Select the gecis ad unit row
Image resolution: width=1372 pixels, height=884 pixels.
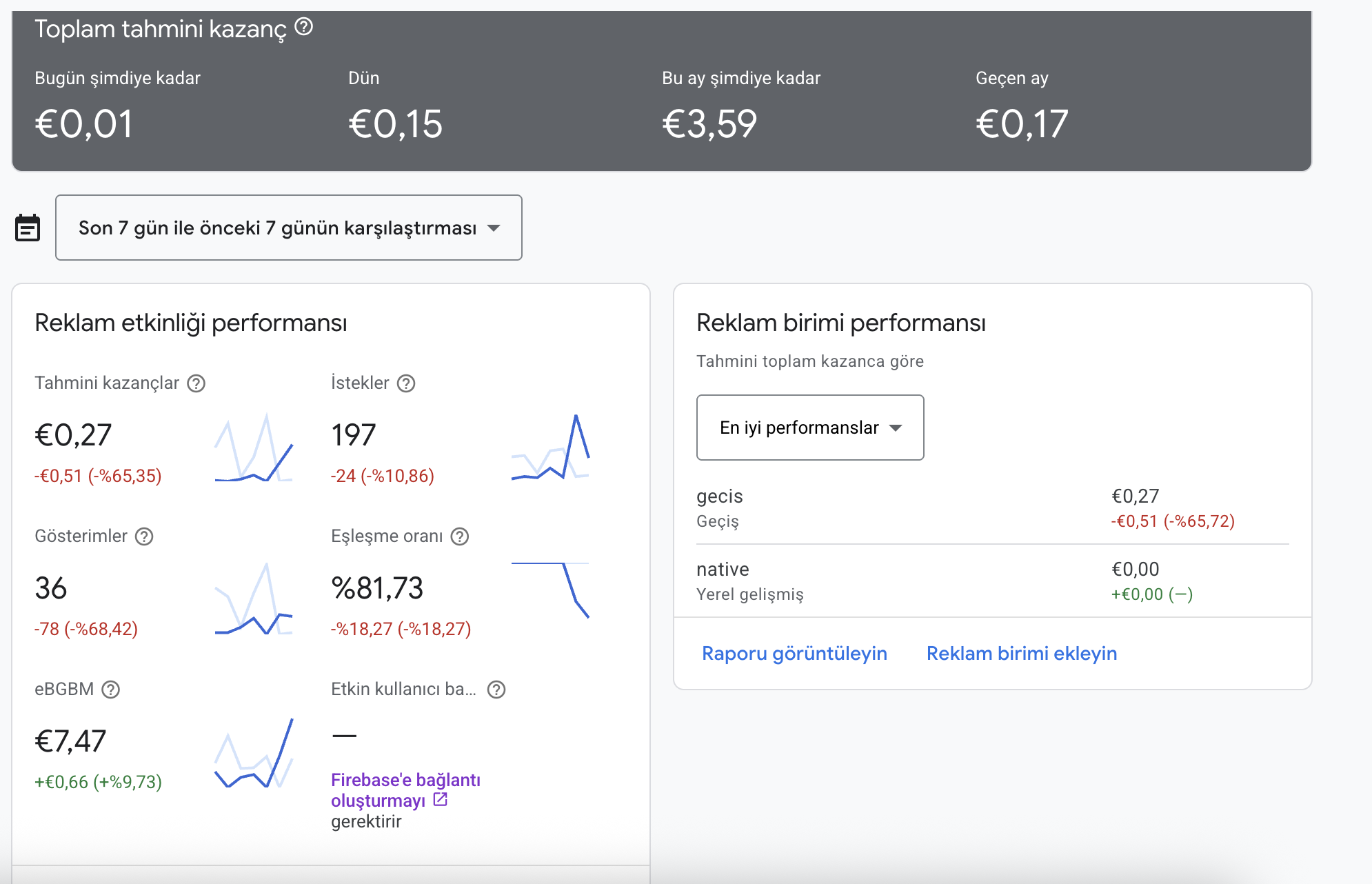coord(993,508)
